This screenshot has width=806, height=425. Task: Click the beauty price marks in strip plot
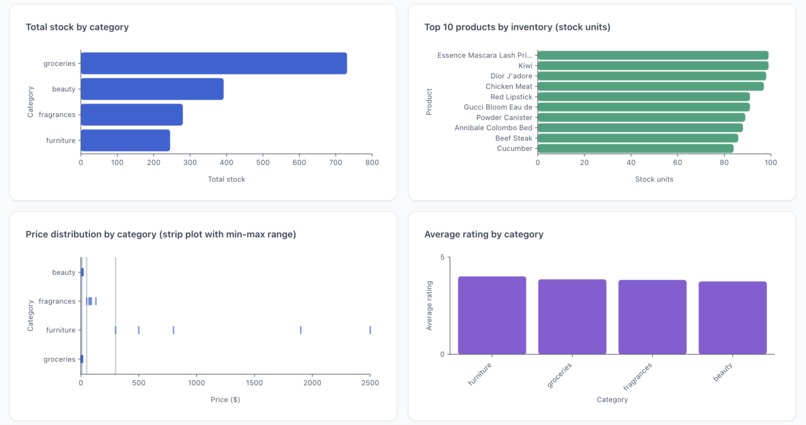tap(82, 272)
